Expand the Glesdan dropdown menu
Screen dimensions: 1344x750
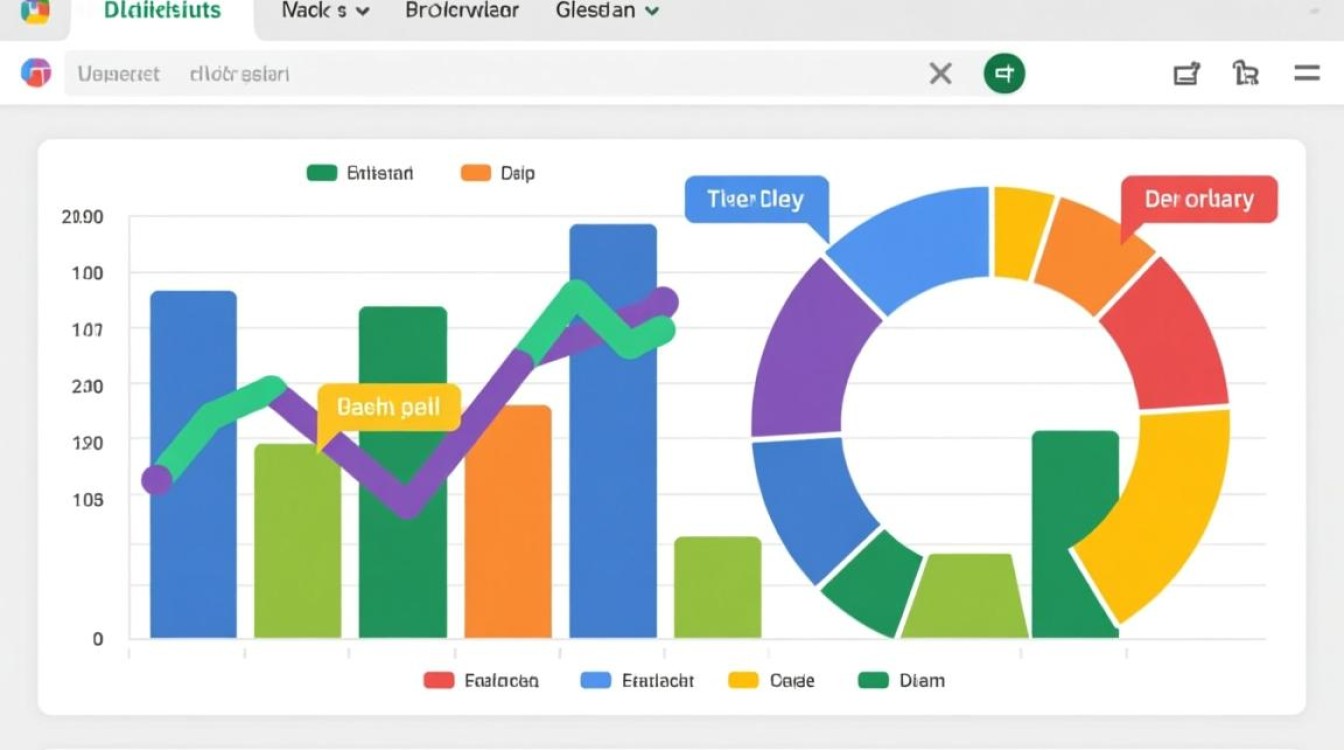tap(608, 11)
